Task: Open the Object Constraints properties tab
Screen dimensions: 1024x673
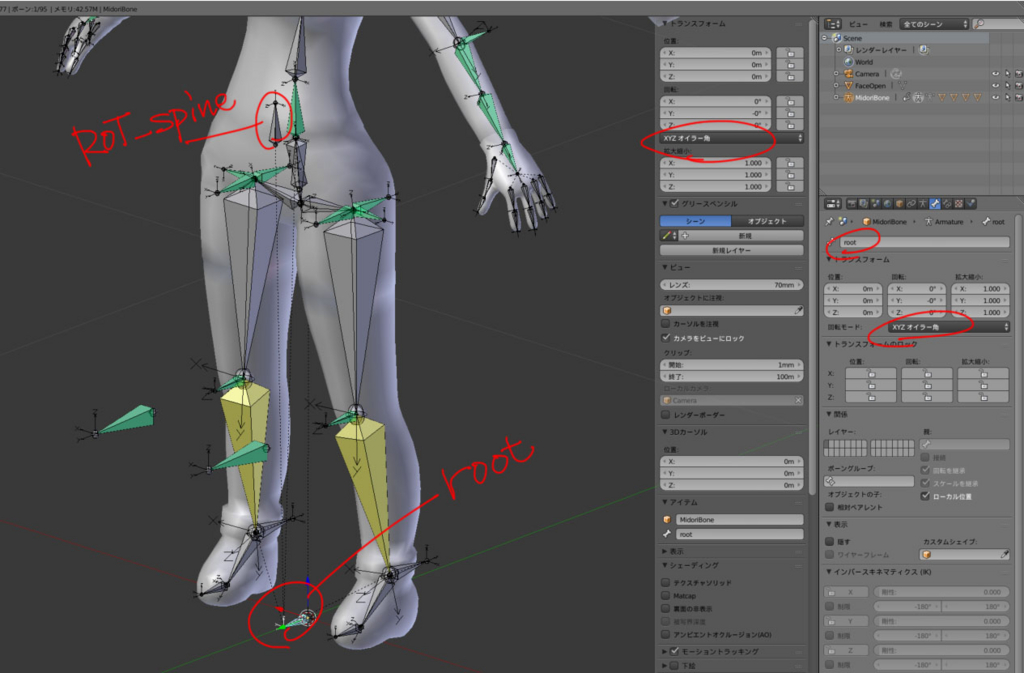Action: pos(913,203)
